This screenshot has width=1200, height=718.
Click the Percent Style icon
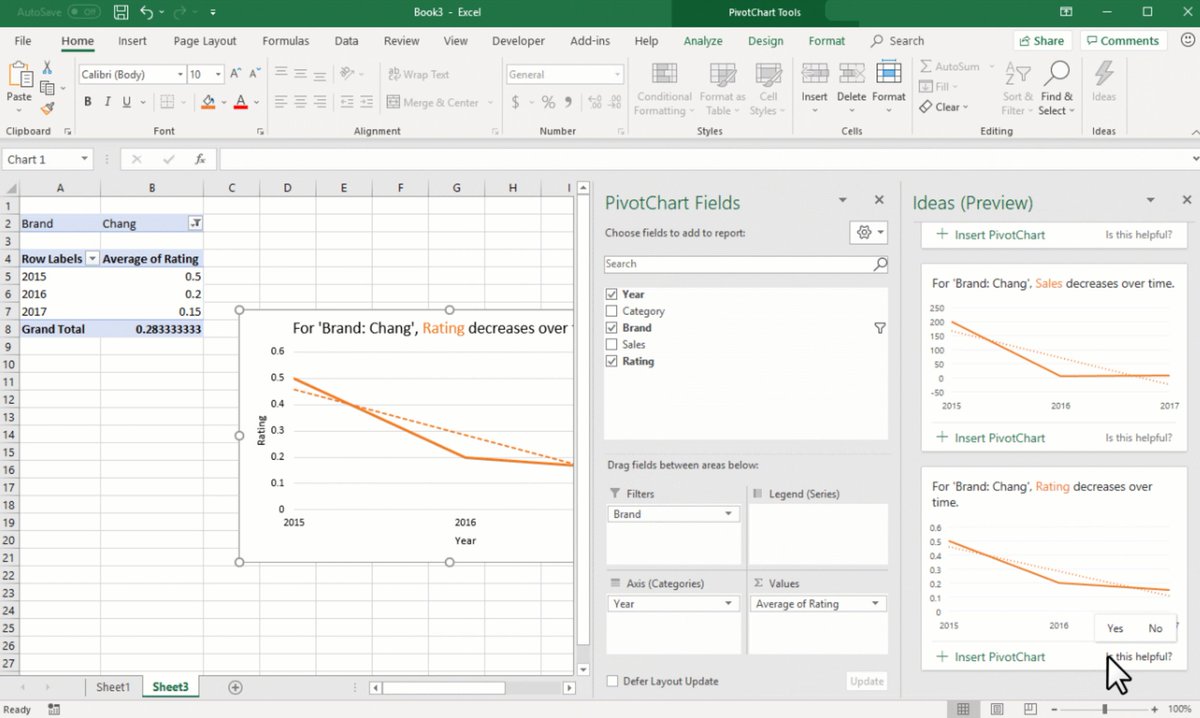(x=548, y=102)
